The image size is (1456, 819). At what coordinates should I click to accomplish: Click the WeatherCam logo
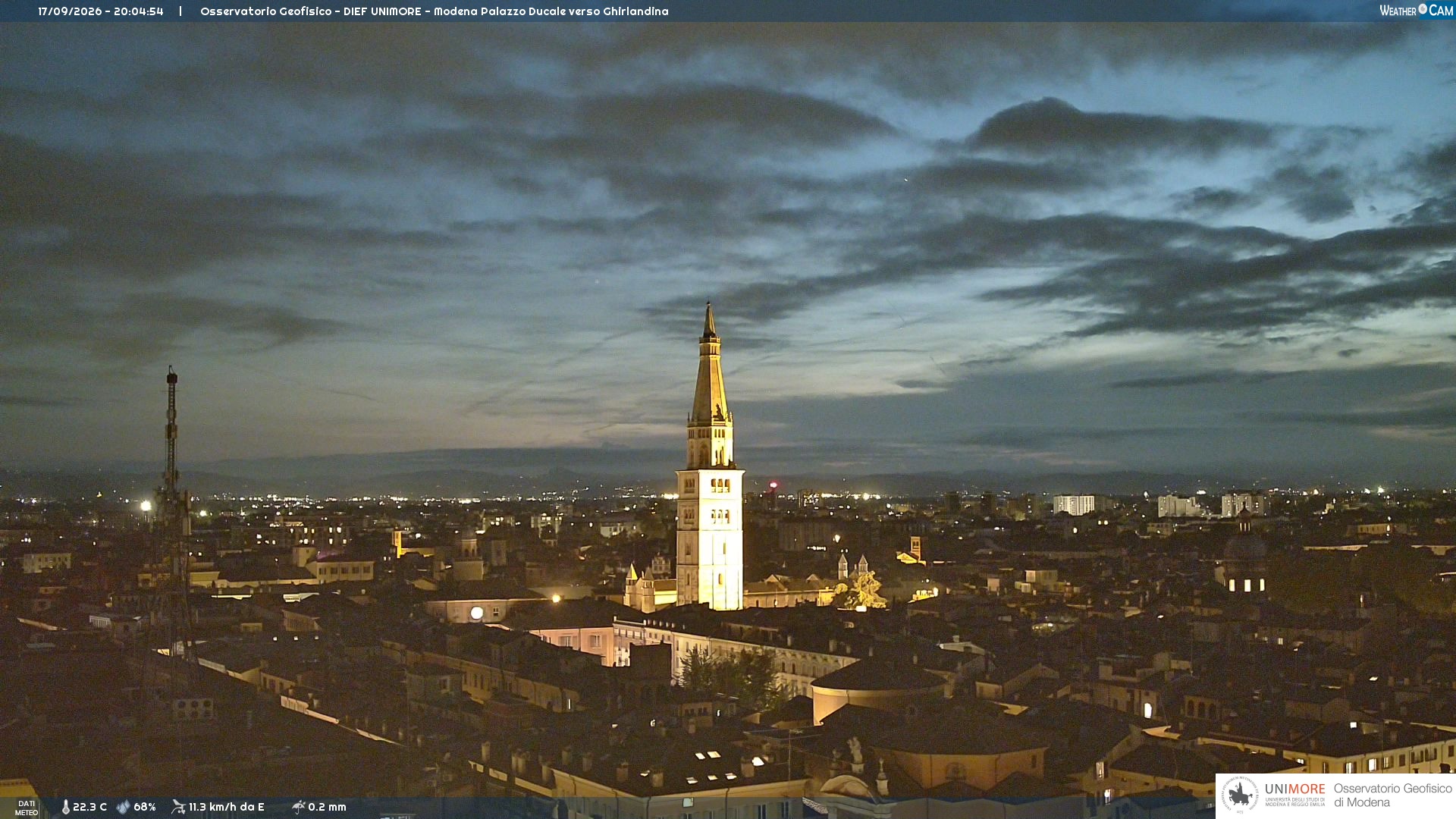click(1416, 11)
